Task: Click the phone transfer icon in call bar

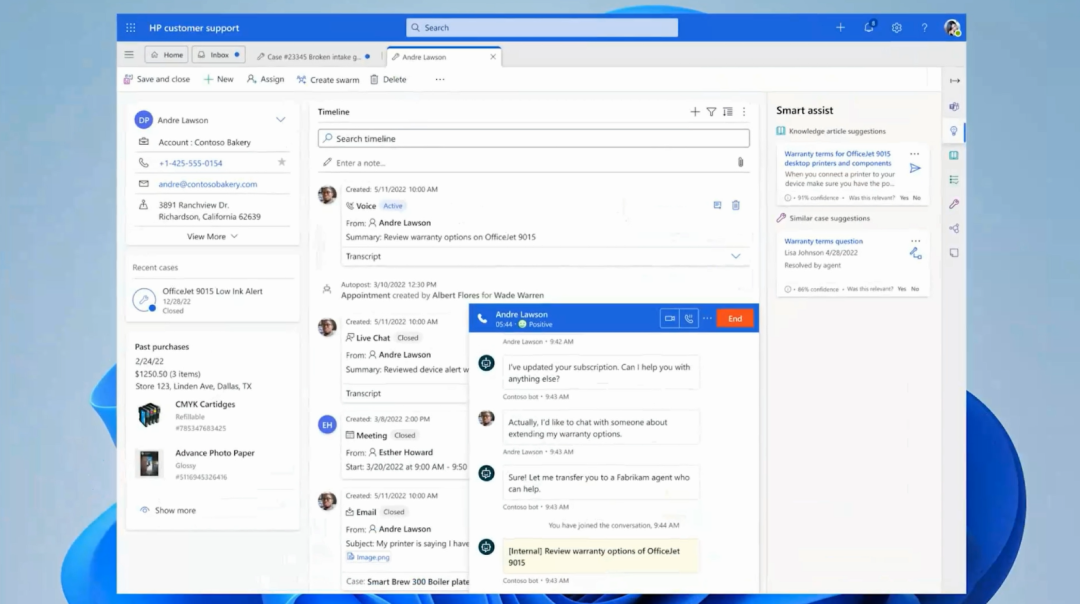Action: pyautogui.click(x=689, y=318)
